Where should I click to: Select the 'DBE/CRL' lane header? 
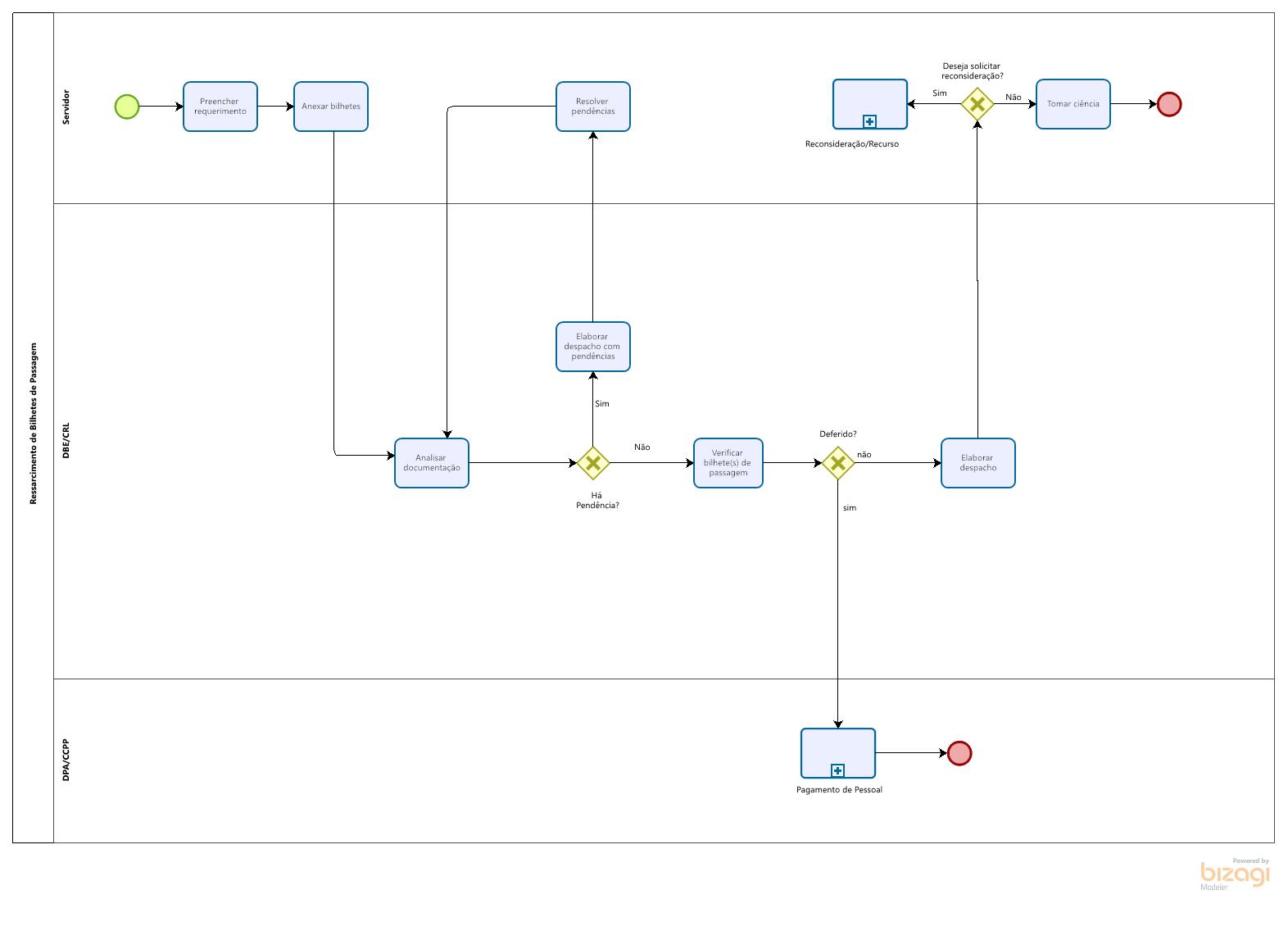pyautogui.click(x=66, y=441)
